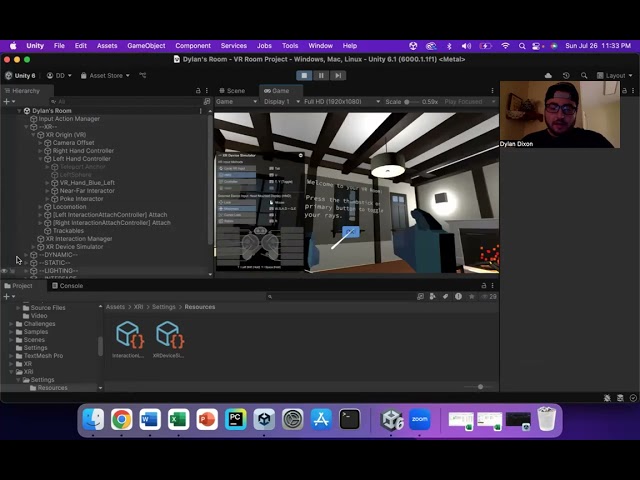Open the Layout dropdown
The height and width of the screenshot is (480, 640).
(x=615, y=76)
